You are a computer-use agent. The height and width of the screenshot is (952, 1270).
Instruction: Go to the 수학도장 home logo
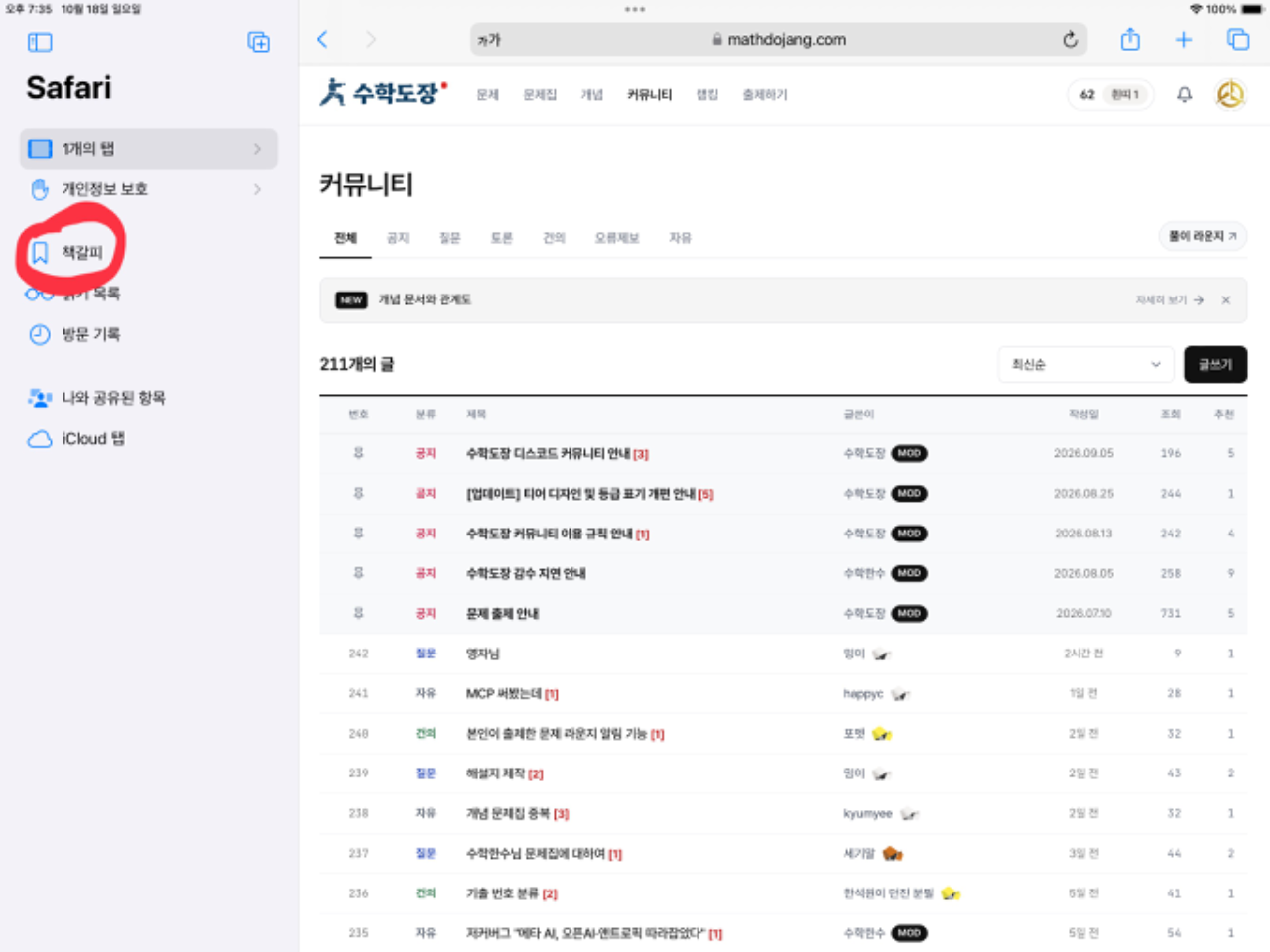click(x=383, y=93)
